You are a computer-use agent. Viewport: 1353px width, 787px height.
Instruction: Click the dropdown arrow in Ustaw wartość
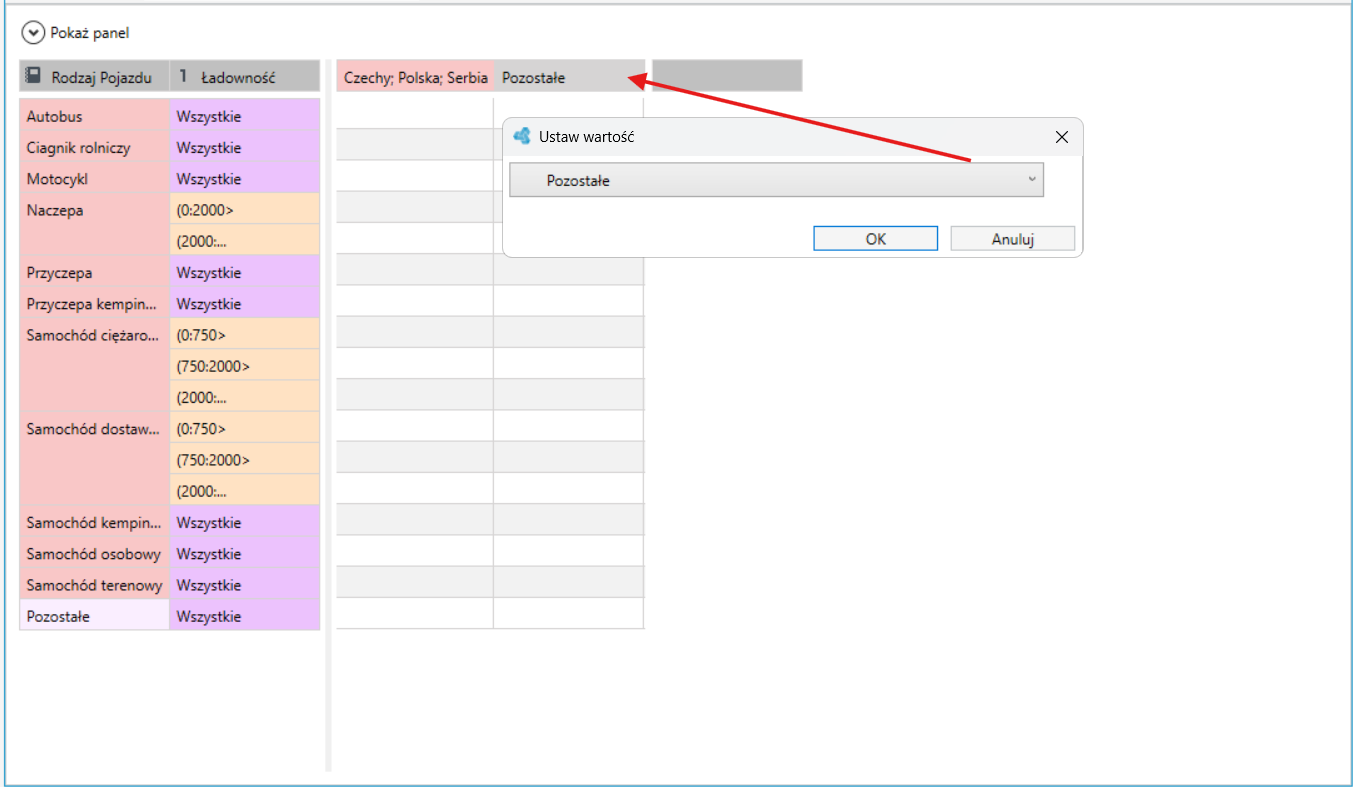click(x=1032, y=180)
